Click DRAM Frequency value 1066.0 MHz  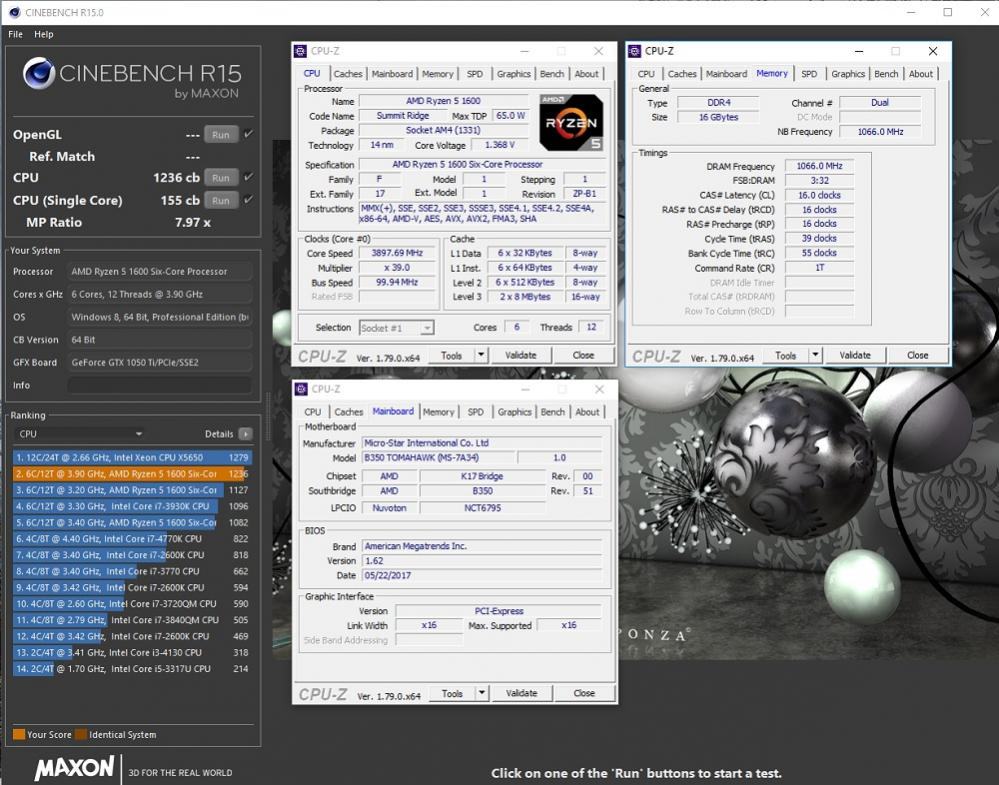point(819,166)
